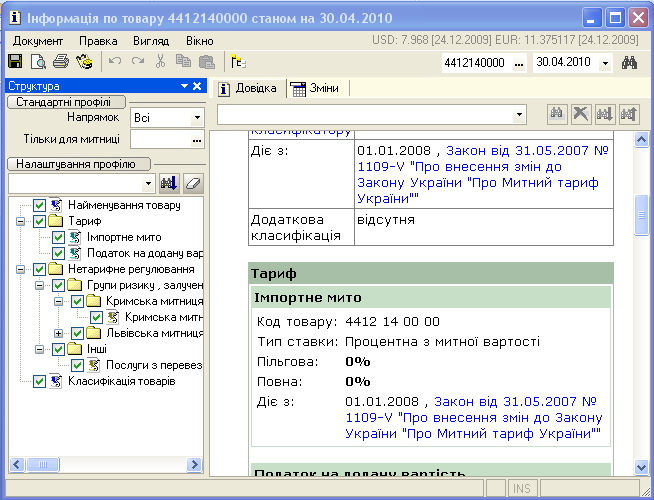Open the date dropdown showing 30.04.2010
The image size is (654, 500).
[x=605, y=63]
